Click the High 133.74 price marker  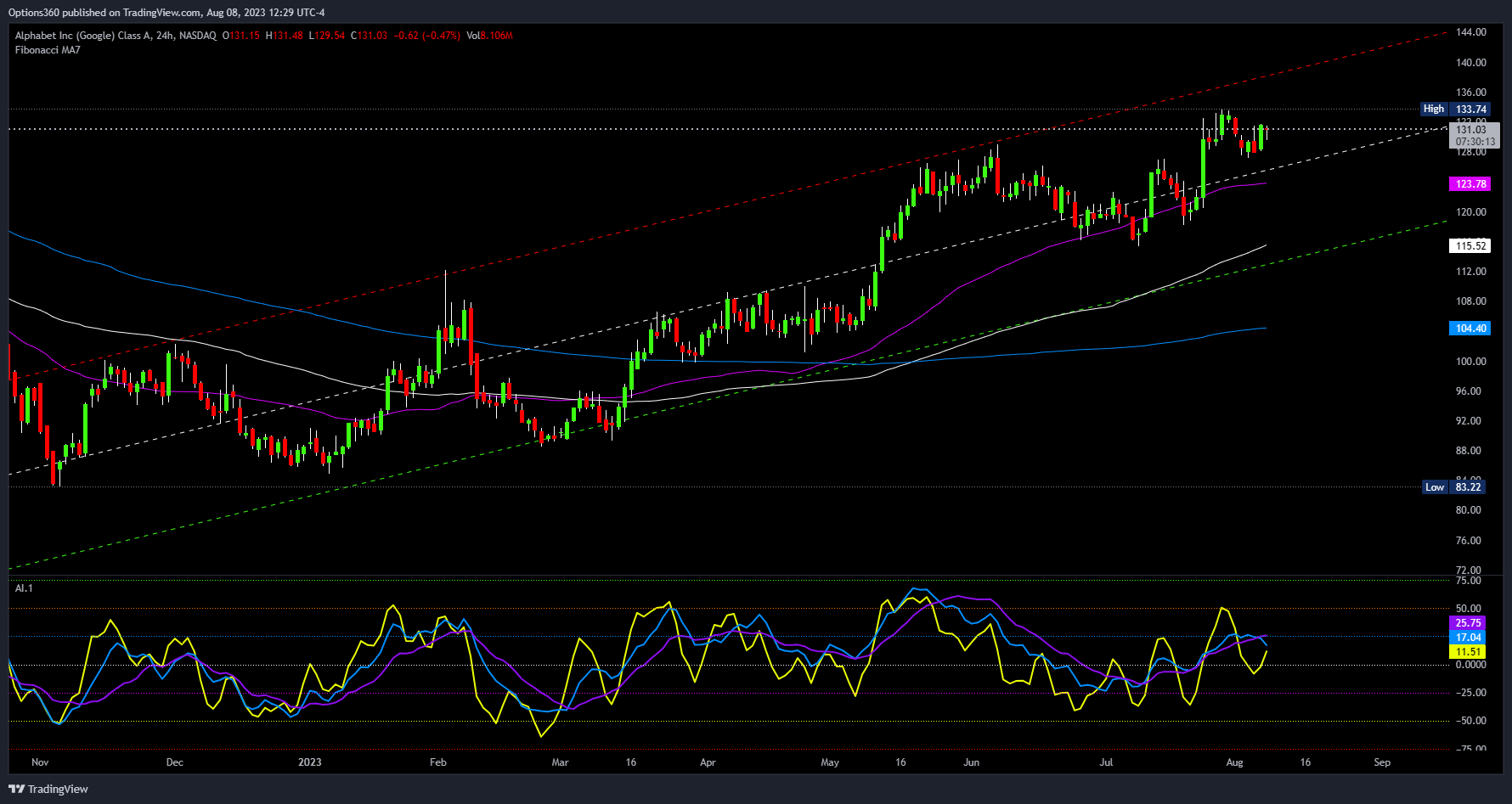tap(1455, 110)
